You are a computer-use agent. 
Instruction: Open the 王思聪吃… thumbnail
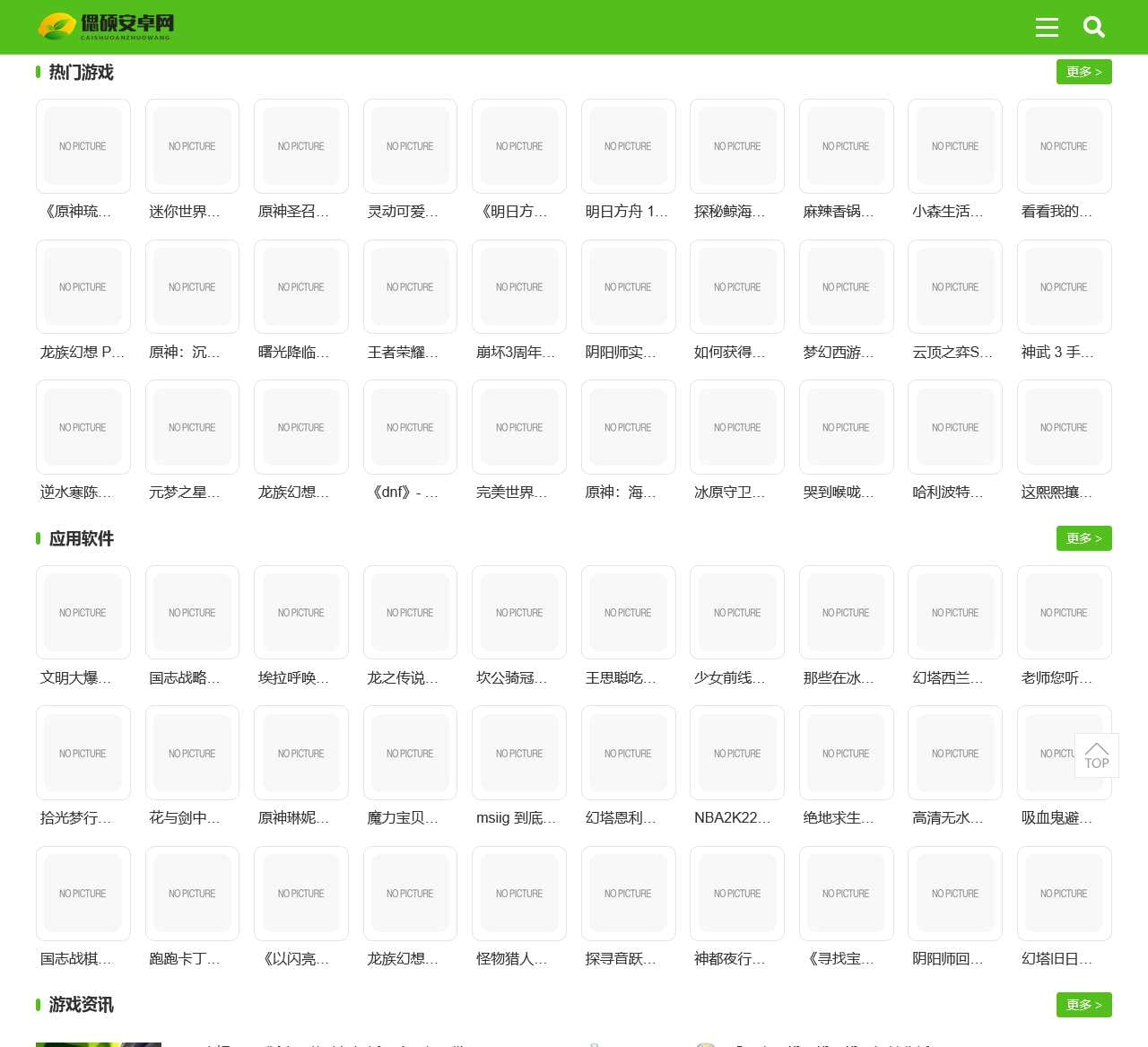[628, 613]
